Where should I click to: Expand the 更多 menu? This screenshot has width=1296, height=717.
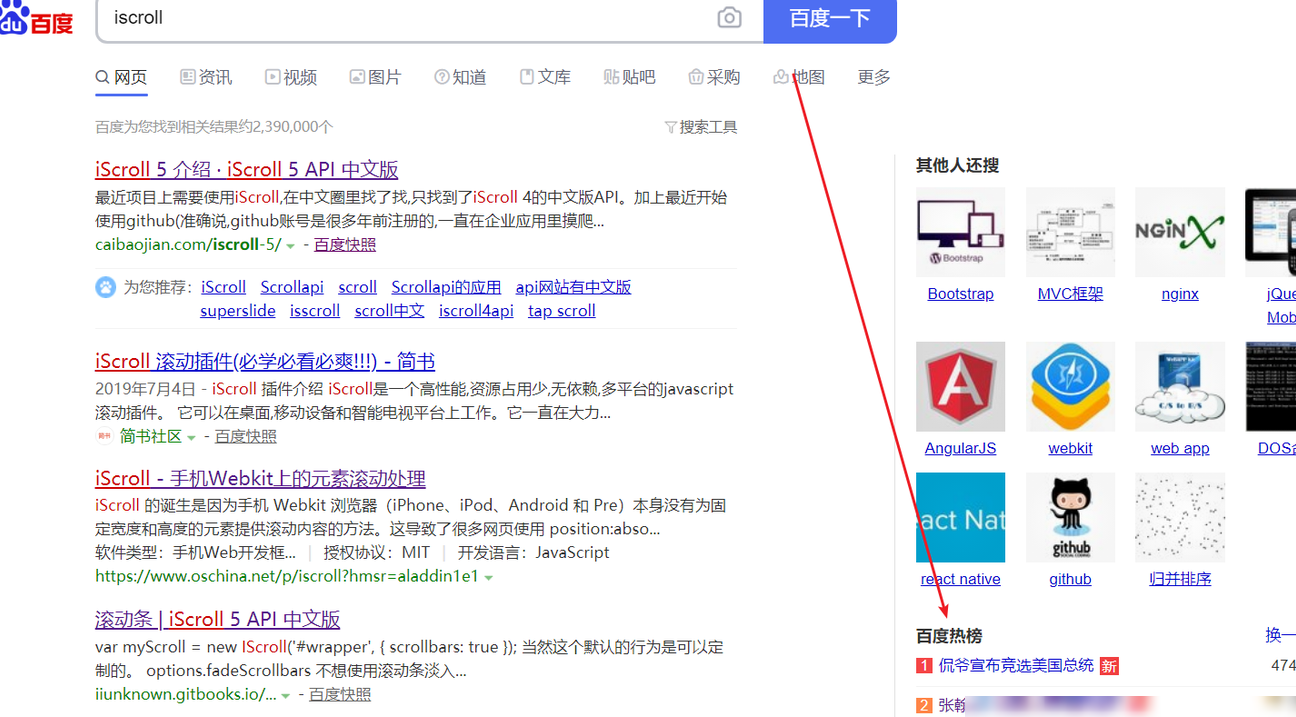tap(874, 77)
